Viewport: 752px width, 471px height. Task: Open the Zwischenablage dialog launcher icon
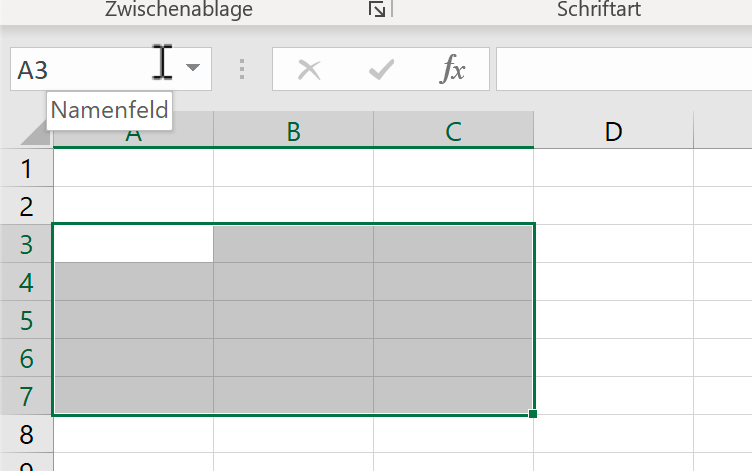click(x=377, y=9)
